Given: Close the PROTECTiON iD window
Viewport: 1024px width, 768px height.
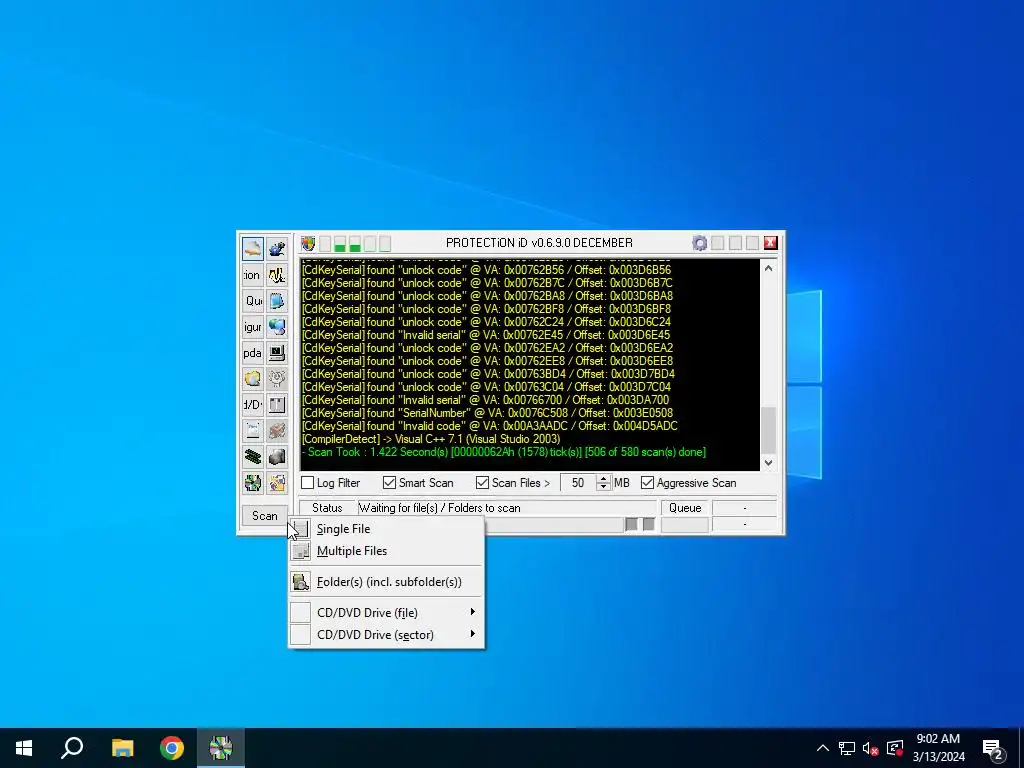Looking at the screenshot, I should coord(771,244).
